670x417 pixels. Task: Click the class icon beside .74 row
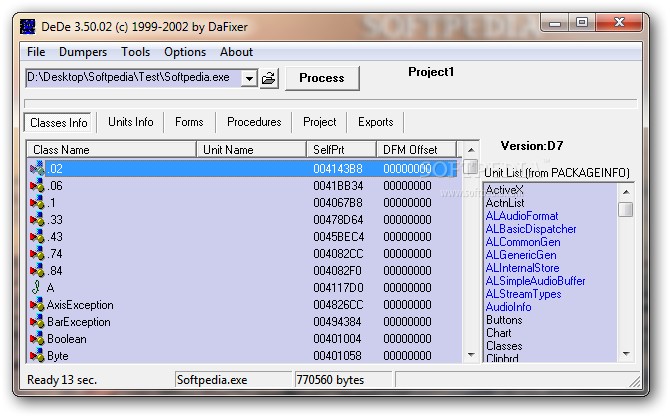pos(37,253)
